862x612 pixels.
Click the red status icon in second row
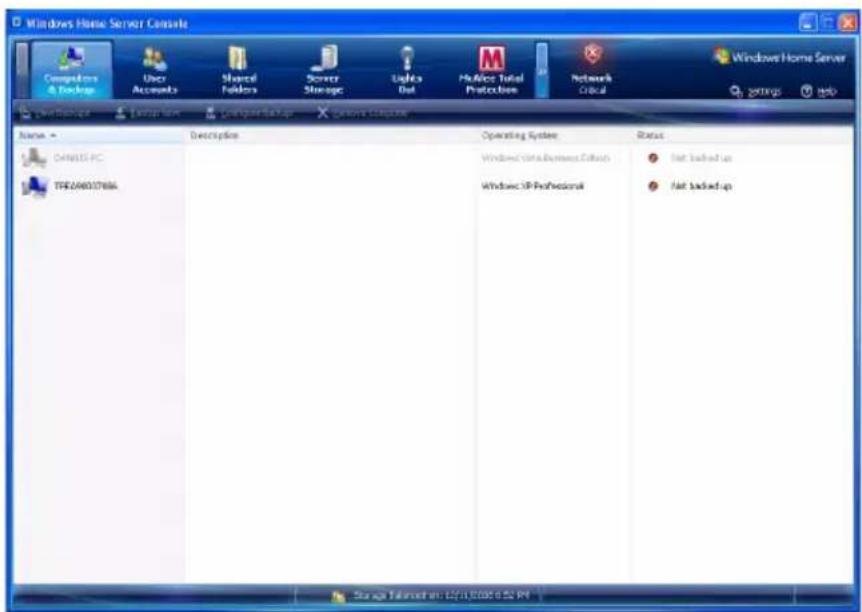pos(653,186)
